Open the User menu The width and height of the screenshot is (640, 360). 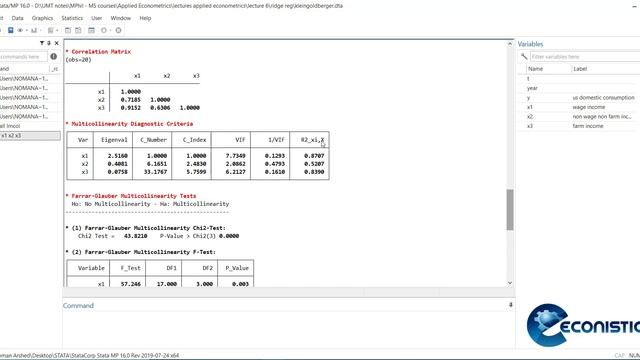tap(97, 18)
